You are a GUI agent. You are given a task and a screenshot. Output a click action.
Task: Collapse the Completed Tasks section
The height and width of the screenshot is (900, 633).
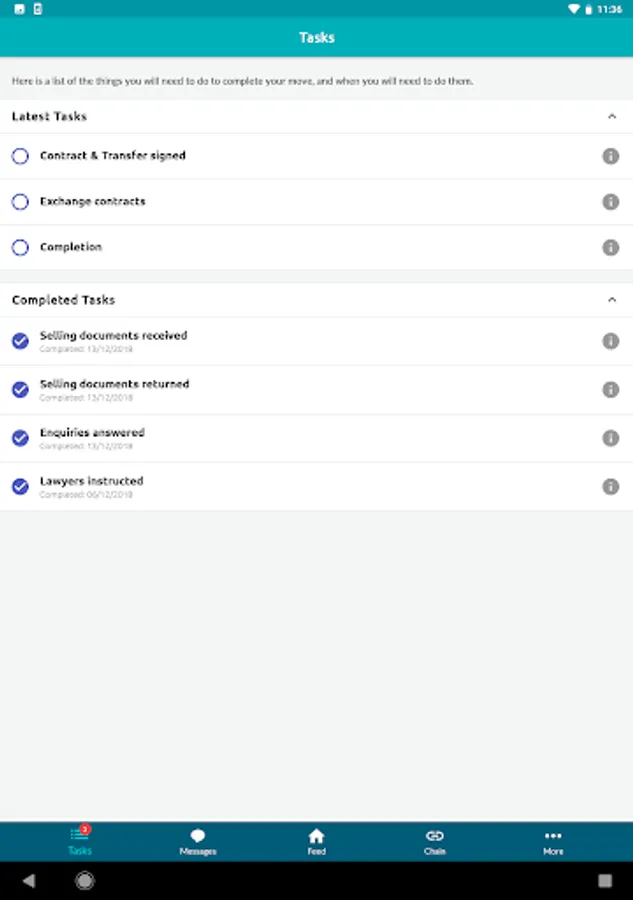click(612, 299)
